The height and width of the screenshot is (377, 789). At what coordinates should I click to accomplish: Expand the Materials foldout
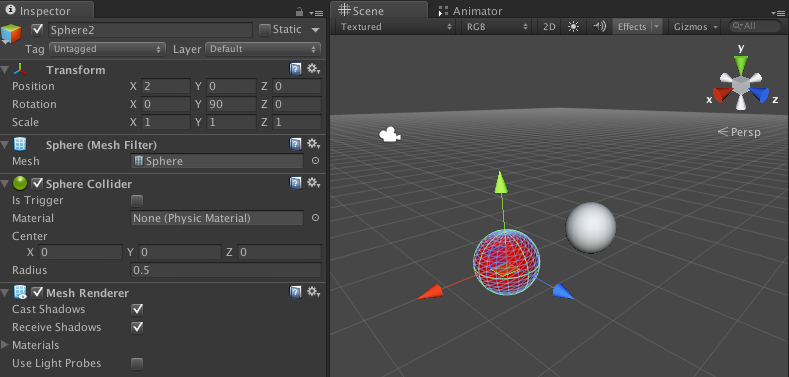[x=5, y=345]
